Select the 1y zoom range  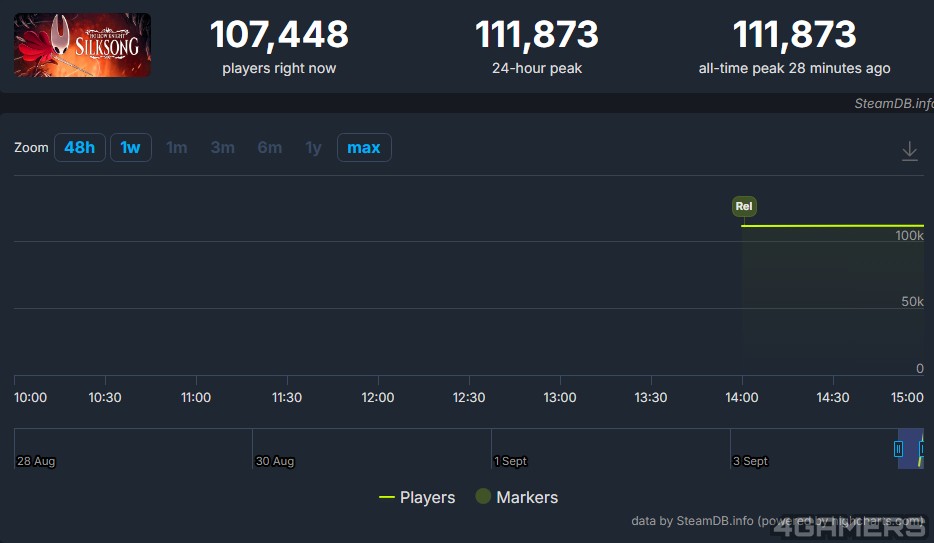click(x=313, y=148)
